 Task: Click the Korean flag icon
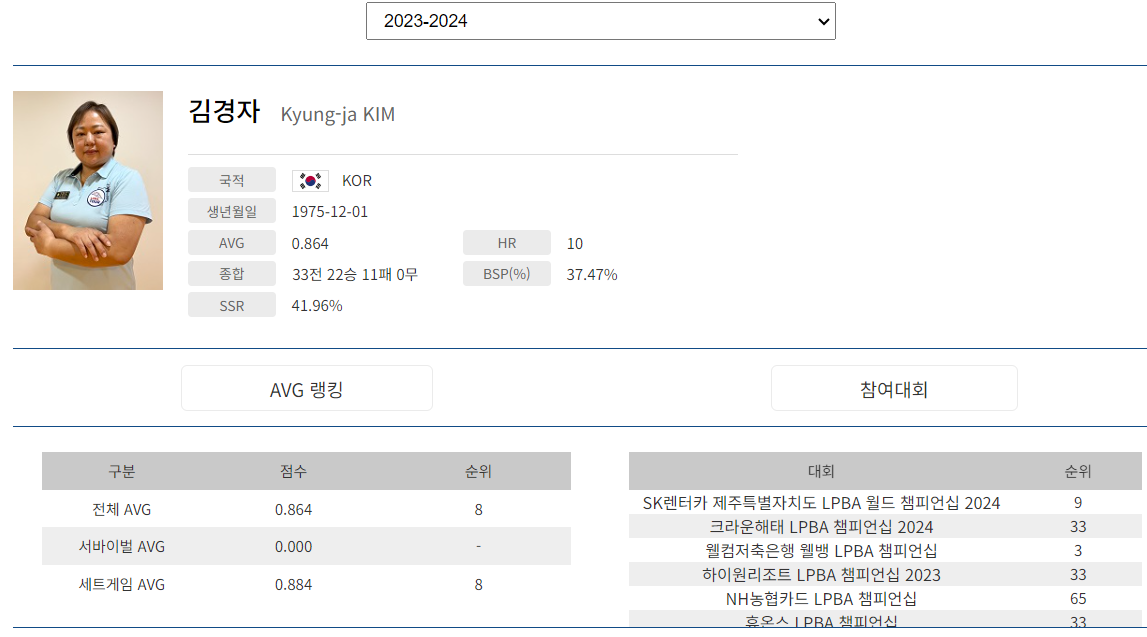tap(308, 179)
